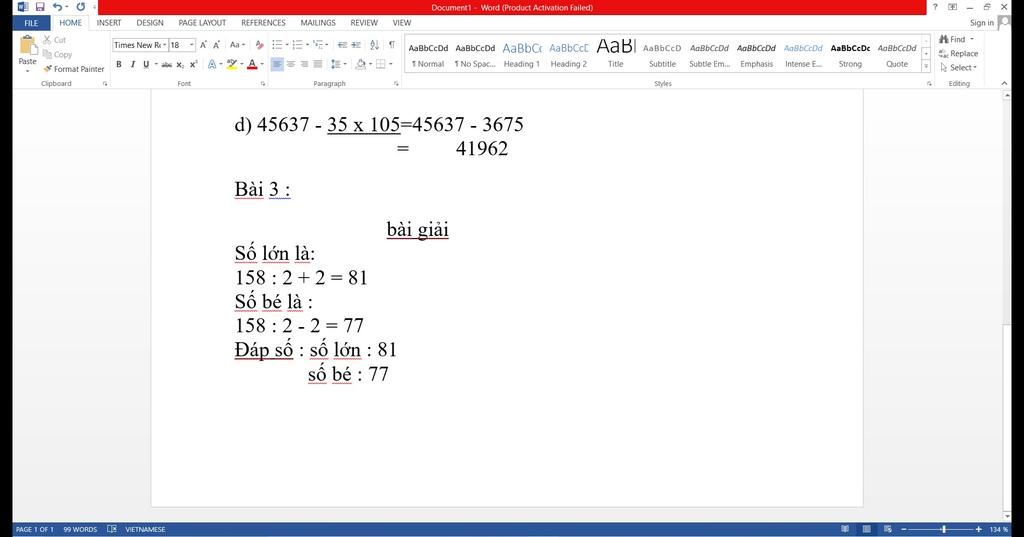Click the word count in status bar
Screen dimensions: 1024x537
[80, 529]
